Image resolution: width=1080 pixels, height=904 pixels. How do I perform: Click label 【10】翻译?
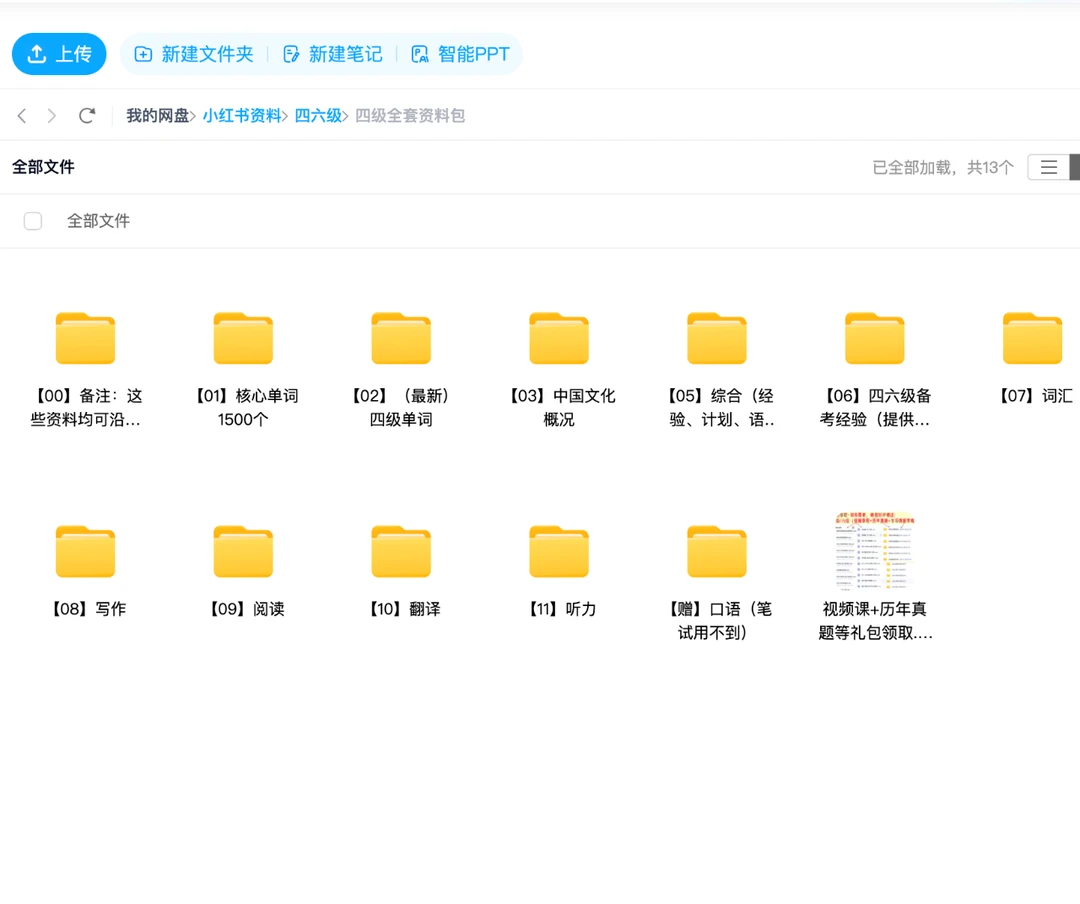coord(404,608)
